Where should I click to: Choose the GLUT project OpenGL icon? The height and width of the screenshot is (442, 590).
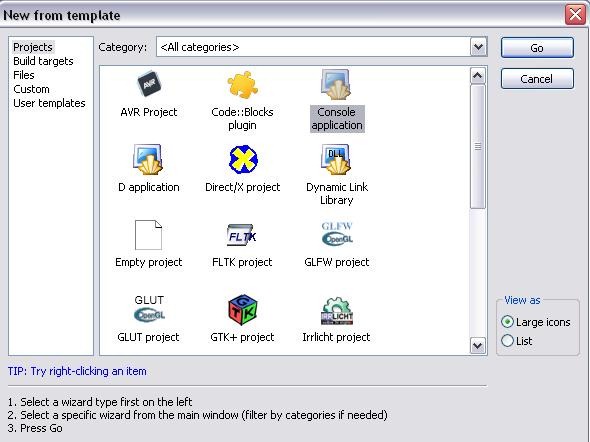coord(149,309)
